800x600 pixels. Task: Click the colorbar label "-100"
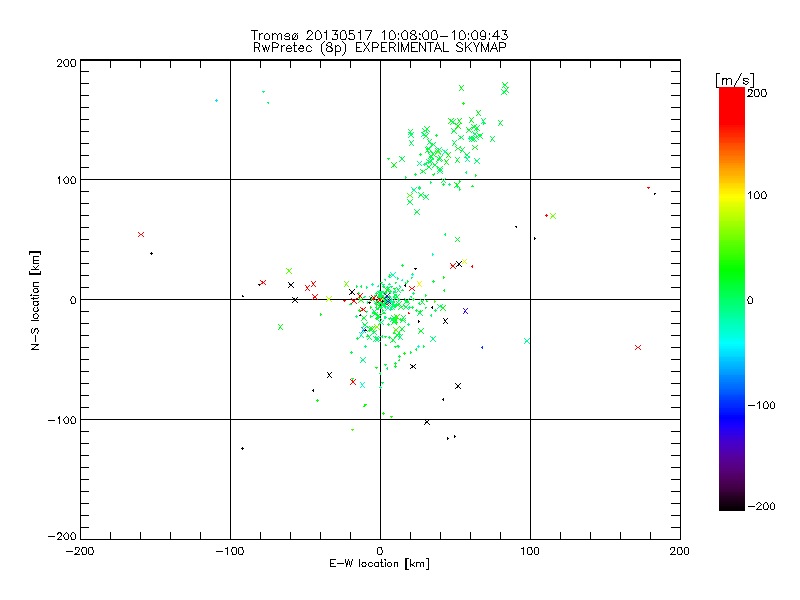coord(761,406)
